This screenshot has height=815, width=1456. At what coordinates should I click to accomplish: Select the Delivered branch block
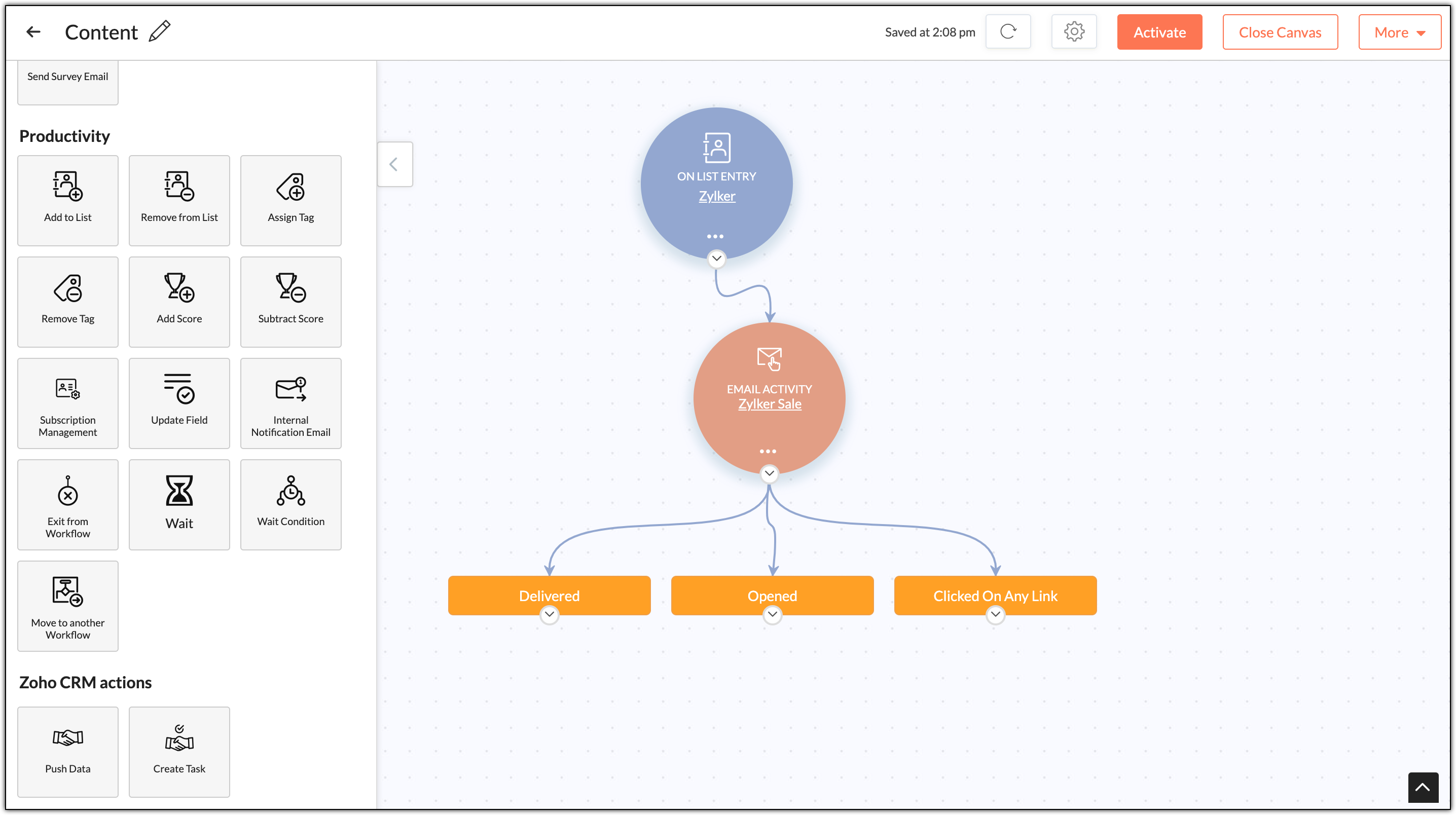pyautogui.click(x=549, y=596)
